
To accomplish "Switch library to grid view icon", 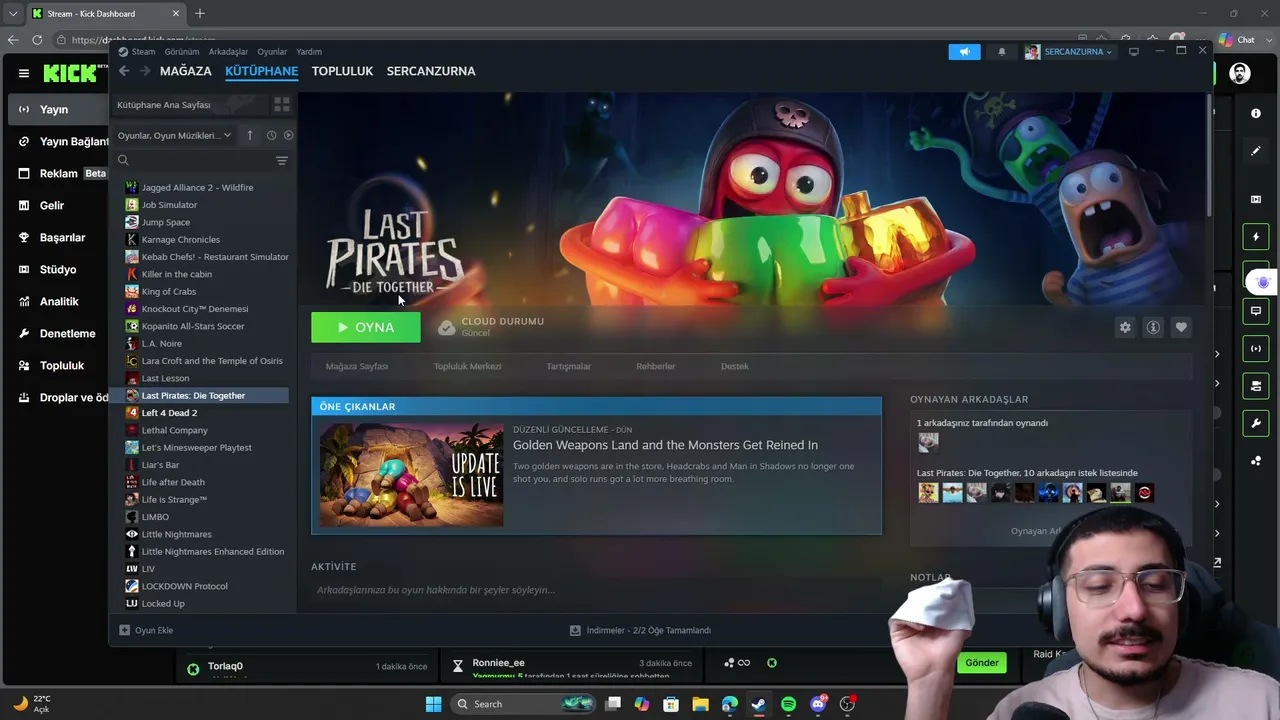I will tap(282, 104).
